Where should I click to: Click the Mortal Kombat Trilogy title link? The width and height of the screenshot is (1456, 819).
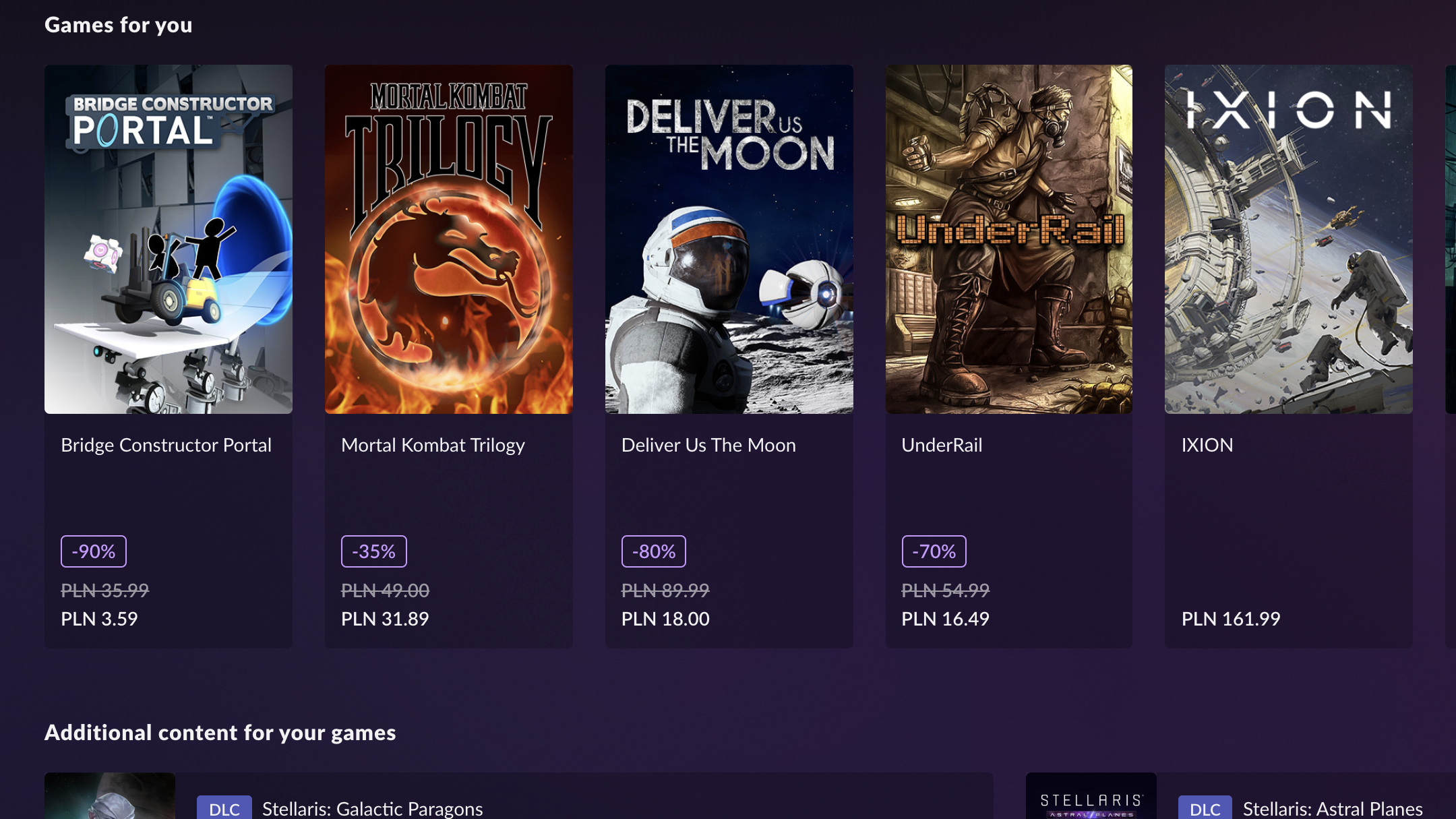(x=433, y=445)
